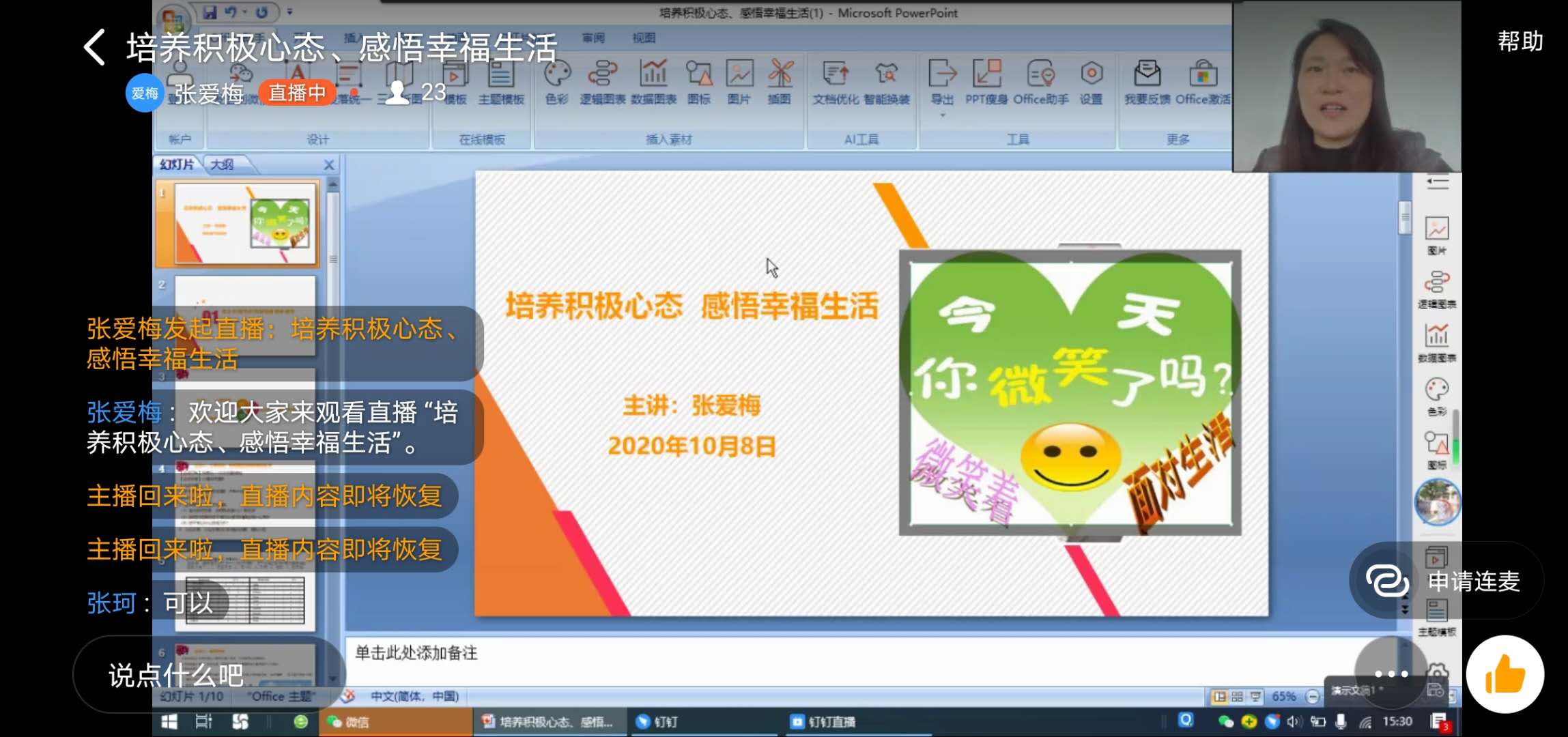
Task: Tap the 说点什么吧 comment box
Action: [x=209, y=675]
